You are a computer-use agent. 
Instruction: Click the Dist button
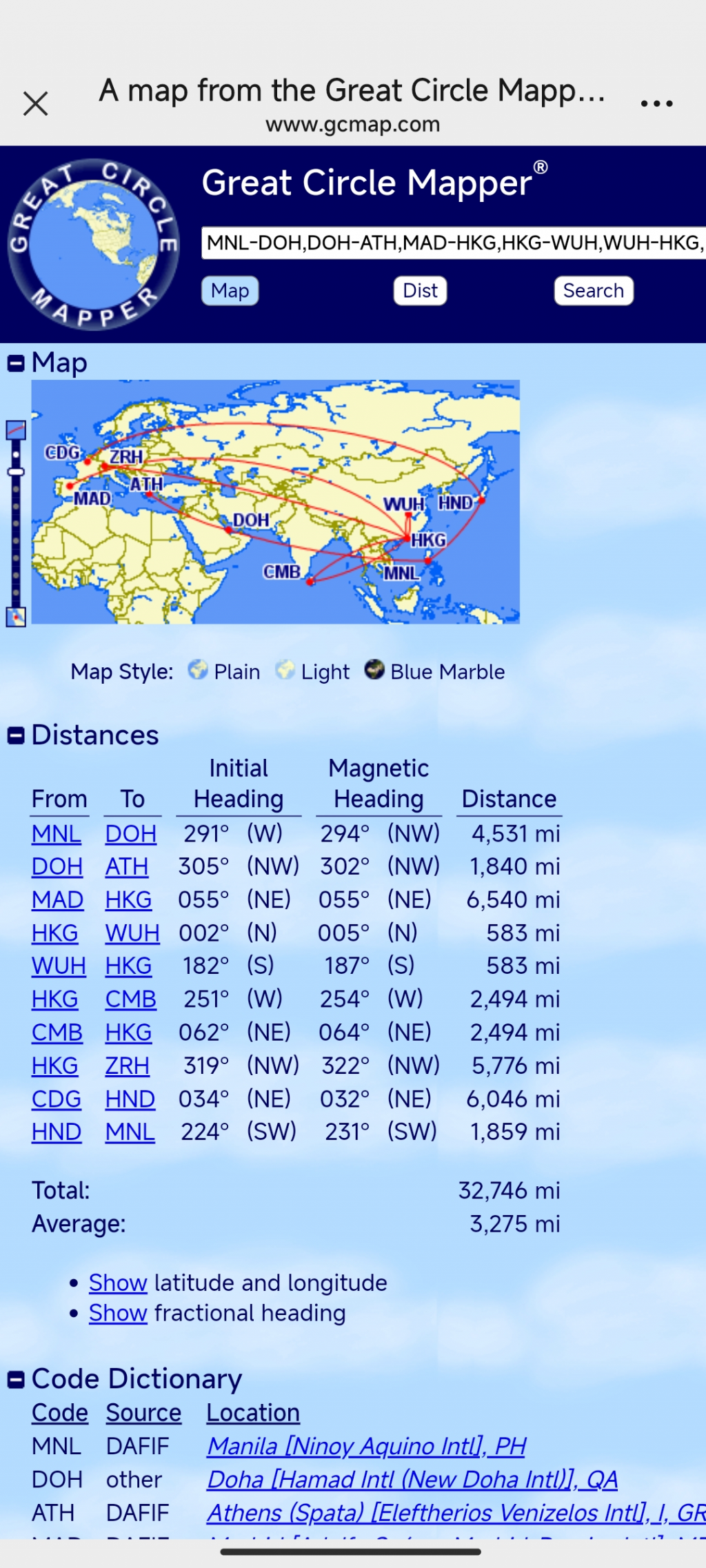pos(420,291)
